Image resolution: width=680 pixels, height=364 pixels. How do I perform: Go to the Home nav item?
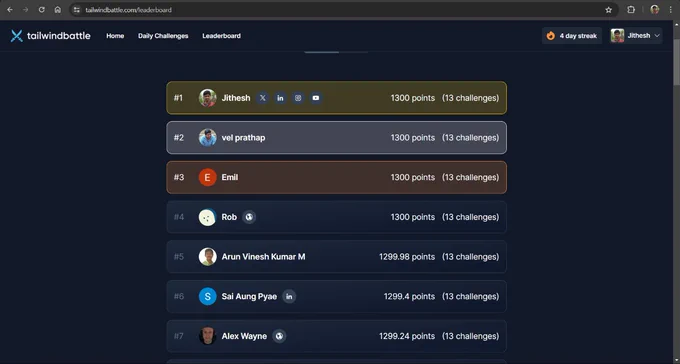(x=115, y=36)
